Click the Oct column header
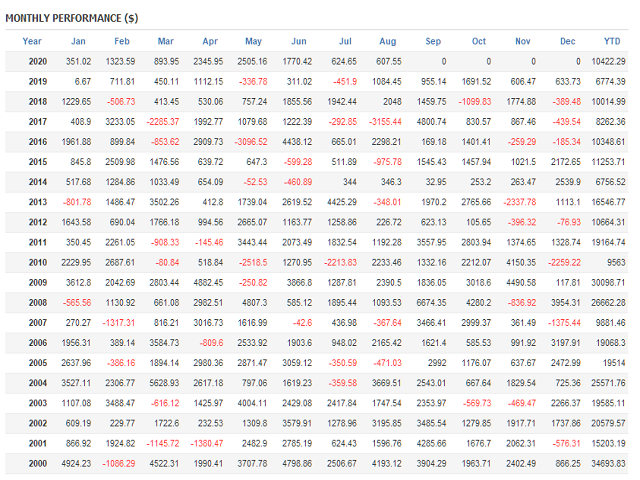Screen dimensions: 640x480 point(479,41)
